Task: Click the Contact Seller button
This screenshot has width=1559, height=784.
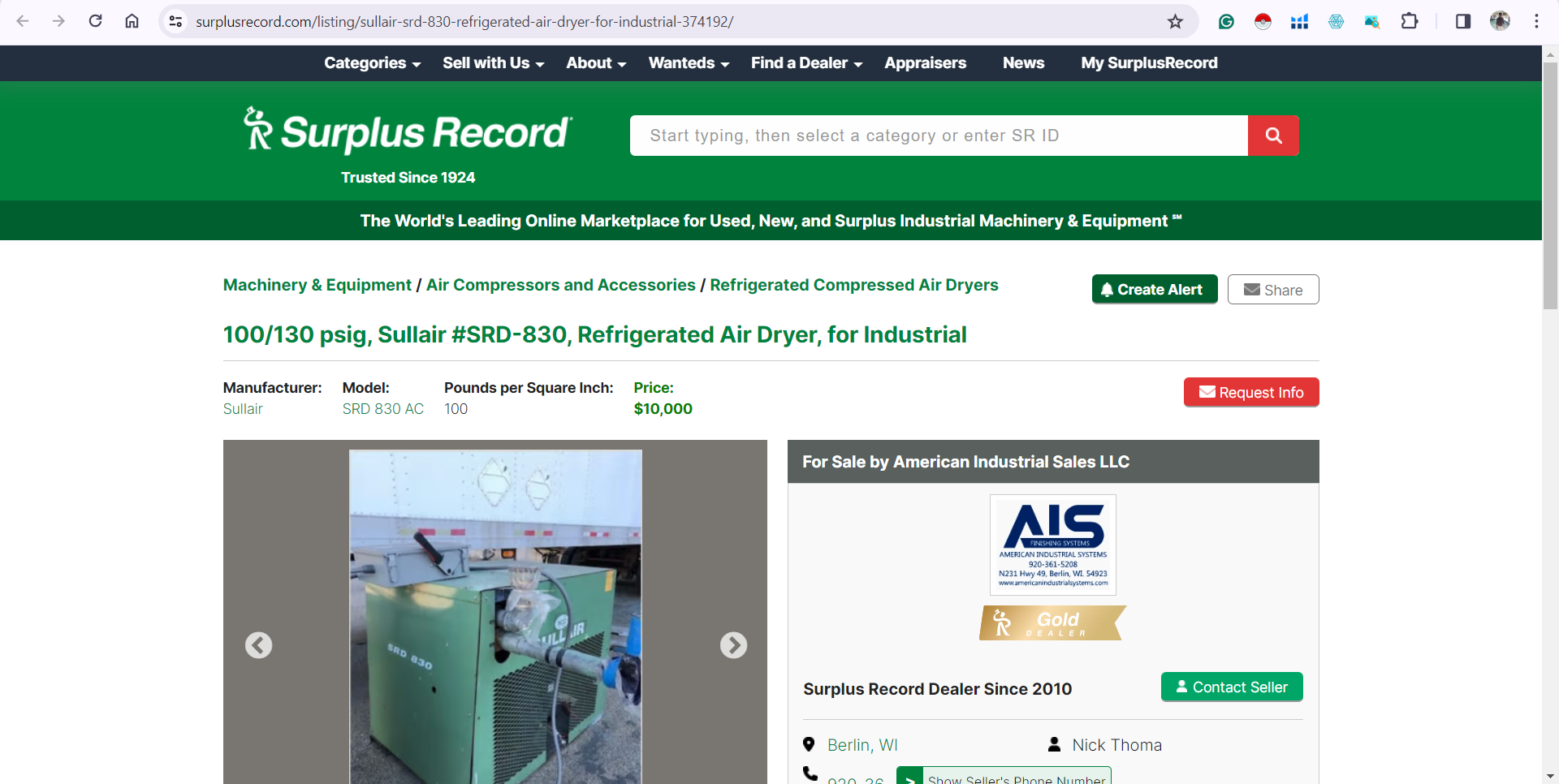Action: tap(1232, 687)
